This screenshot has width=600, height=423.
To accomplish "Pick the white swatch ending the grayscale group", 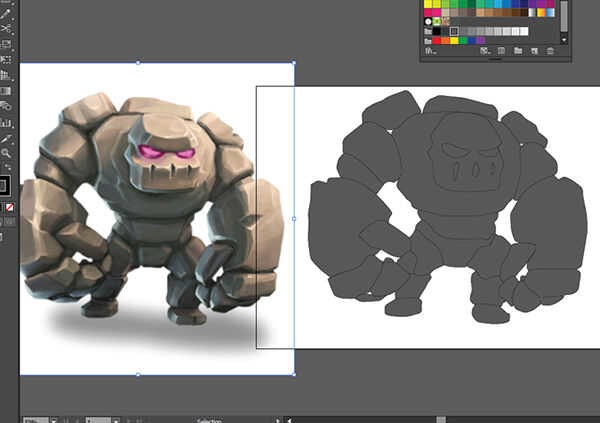I will (524, 31).
